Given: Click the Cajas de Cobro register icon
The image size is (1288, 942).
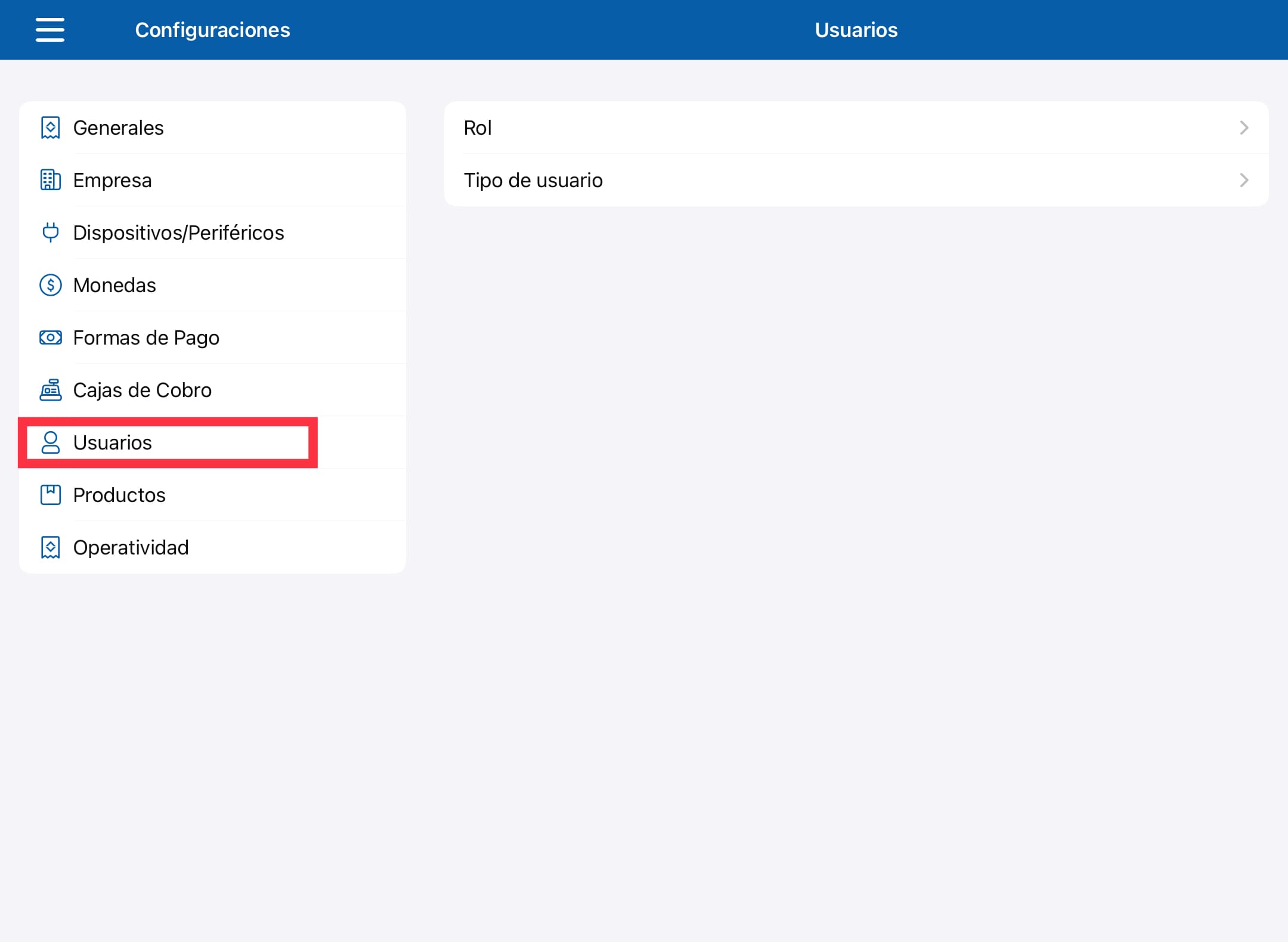Looking at the screenshot, I should [51, 390].
